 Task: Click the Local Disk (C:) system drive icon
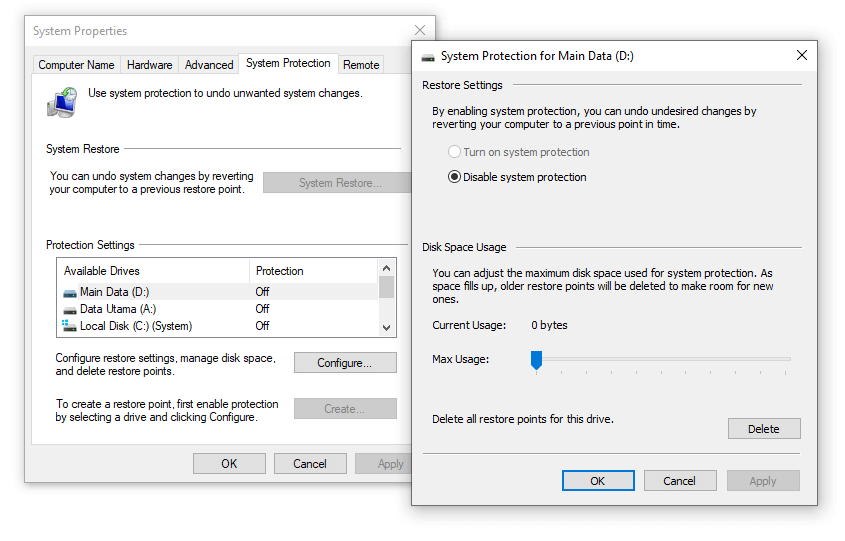coord(69,325)
